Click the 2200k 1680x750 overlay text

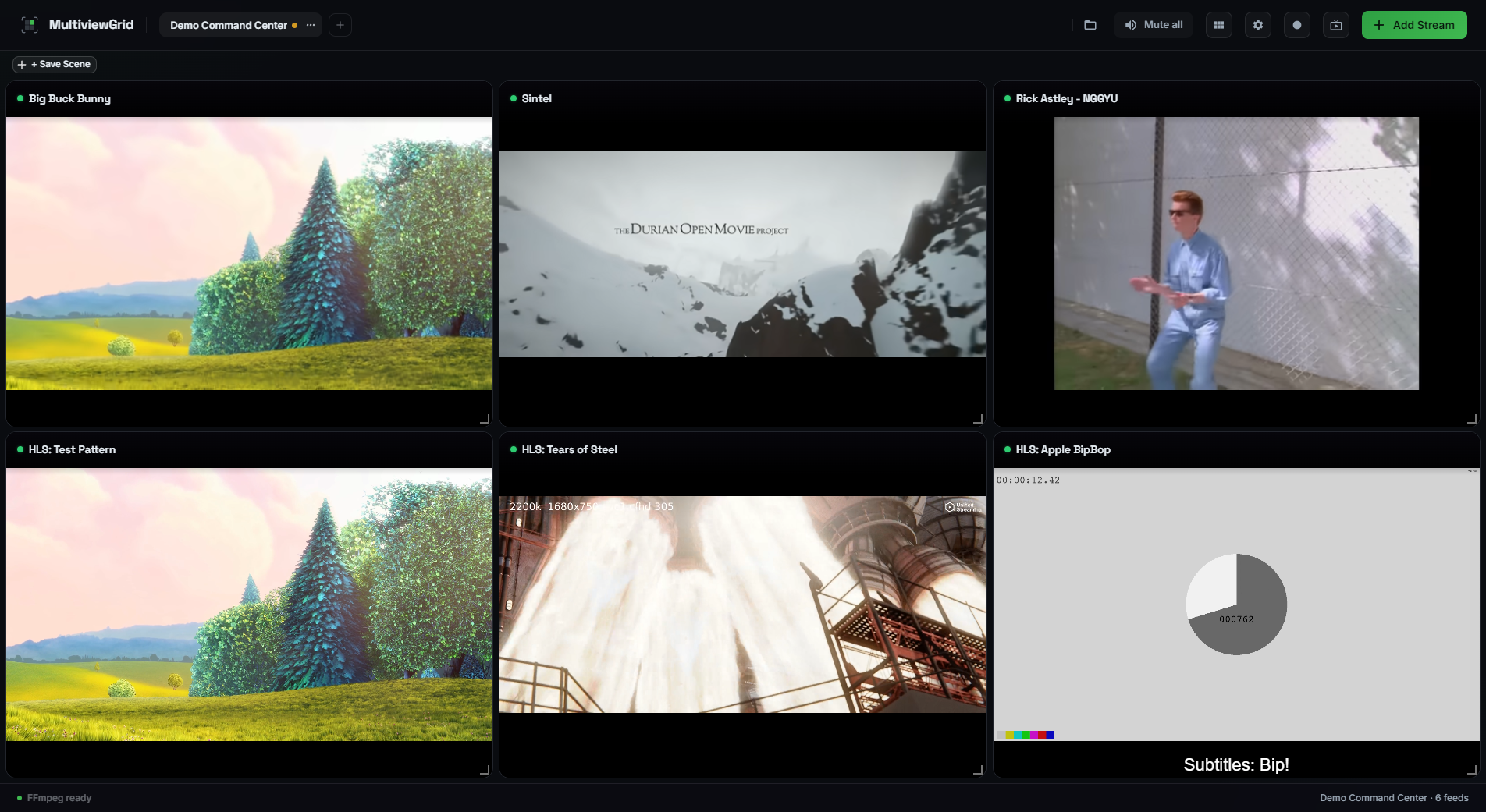pyautogui.click(x=592, y=506)
